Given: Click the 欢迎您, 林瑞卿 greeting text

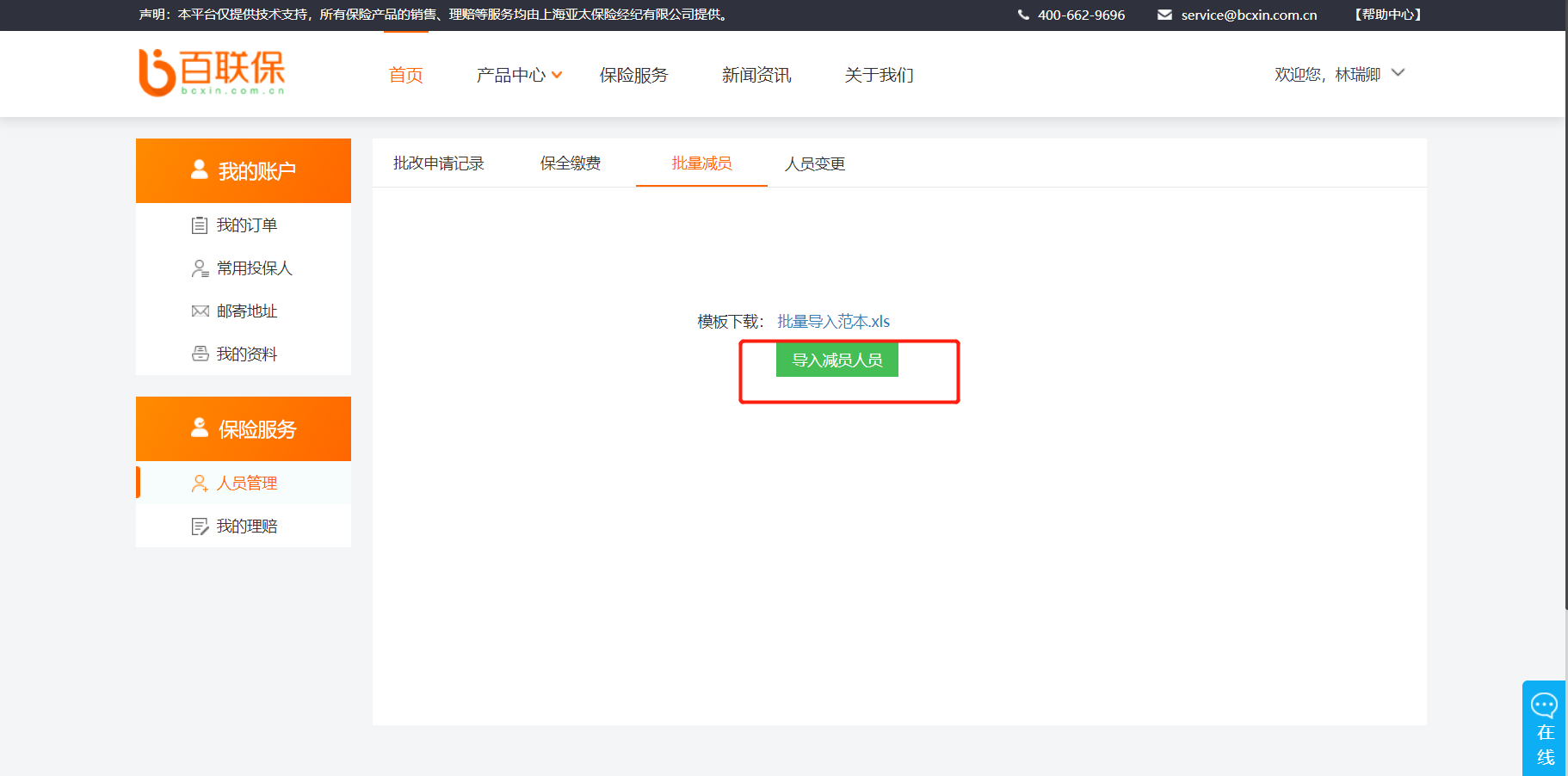Looking at the screenshot, I should pos(1327,75).
